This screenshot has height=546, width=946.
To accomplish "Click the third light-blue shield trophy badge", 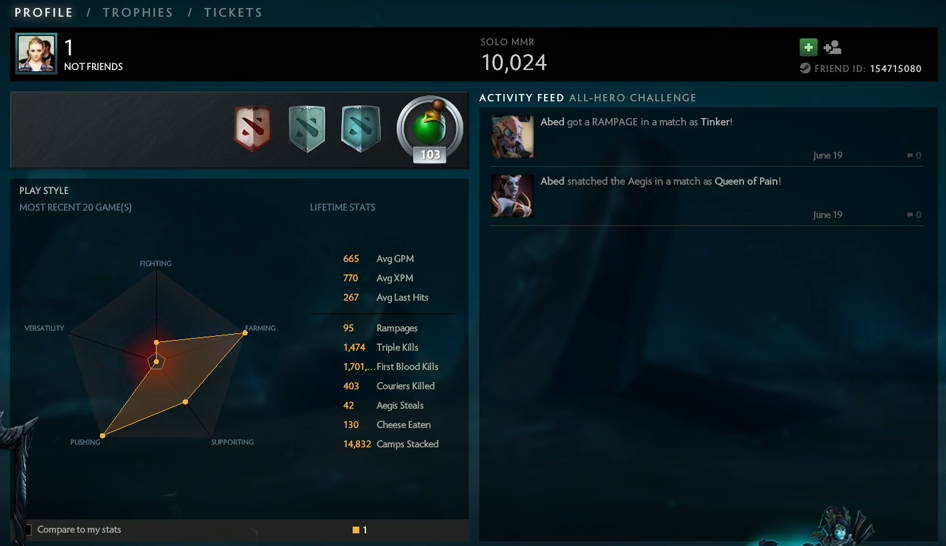I will 361,129.
